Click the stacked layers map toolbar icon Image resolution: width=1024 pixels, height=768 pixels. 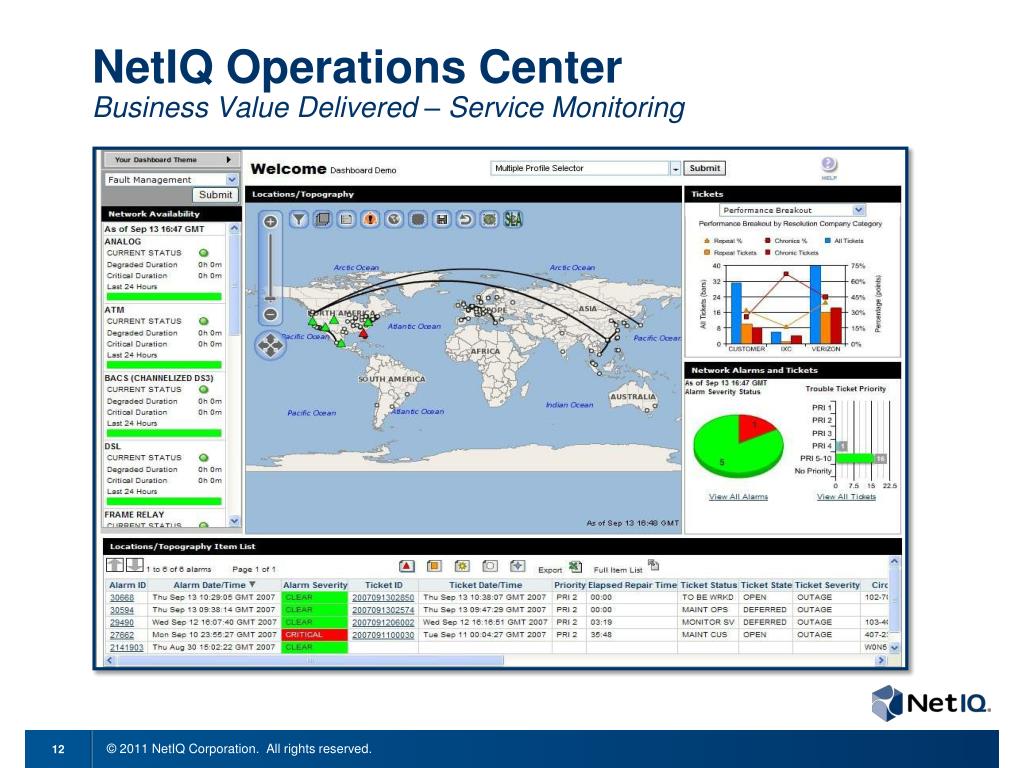tap(323, 219)
